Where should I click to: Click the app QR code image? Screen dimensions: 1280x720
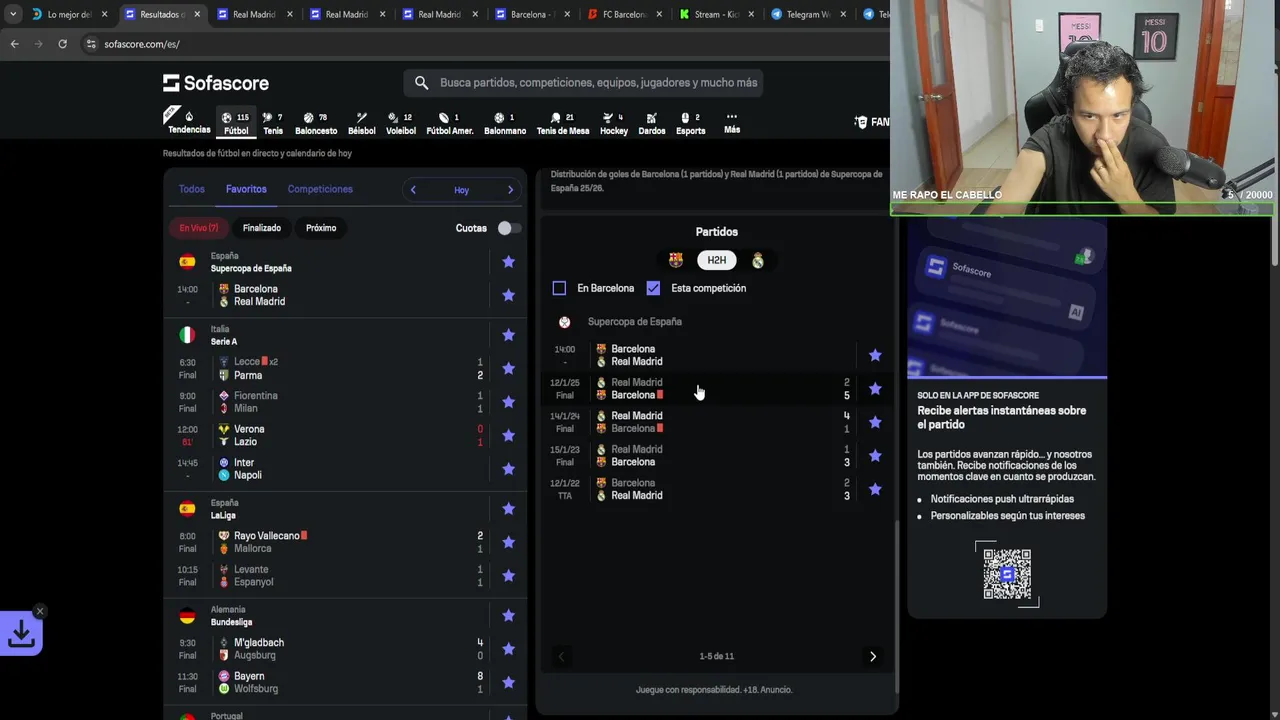[x=1007, y=574]
